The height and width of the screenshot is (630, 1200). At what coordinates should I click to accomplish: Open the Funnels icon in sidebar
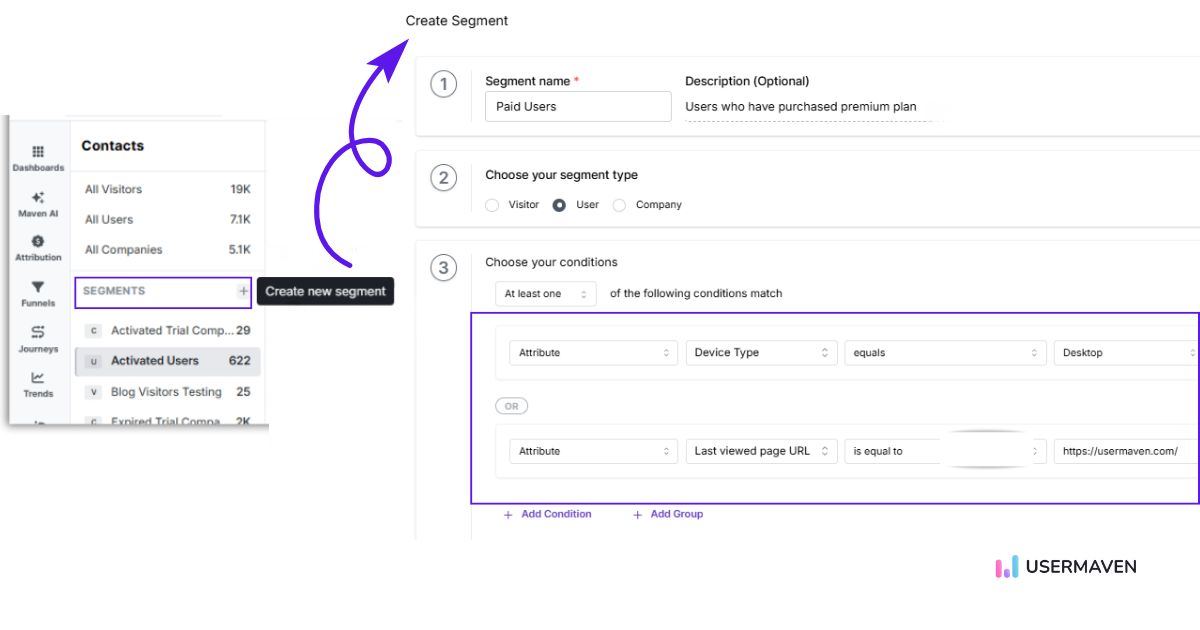pos(38,288)
